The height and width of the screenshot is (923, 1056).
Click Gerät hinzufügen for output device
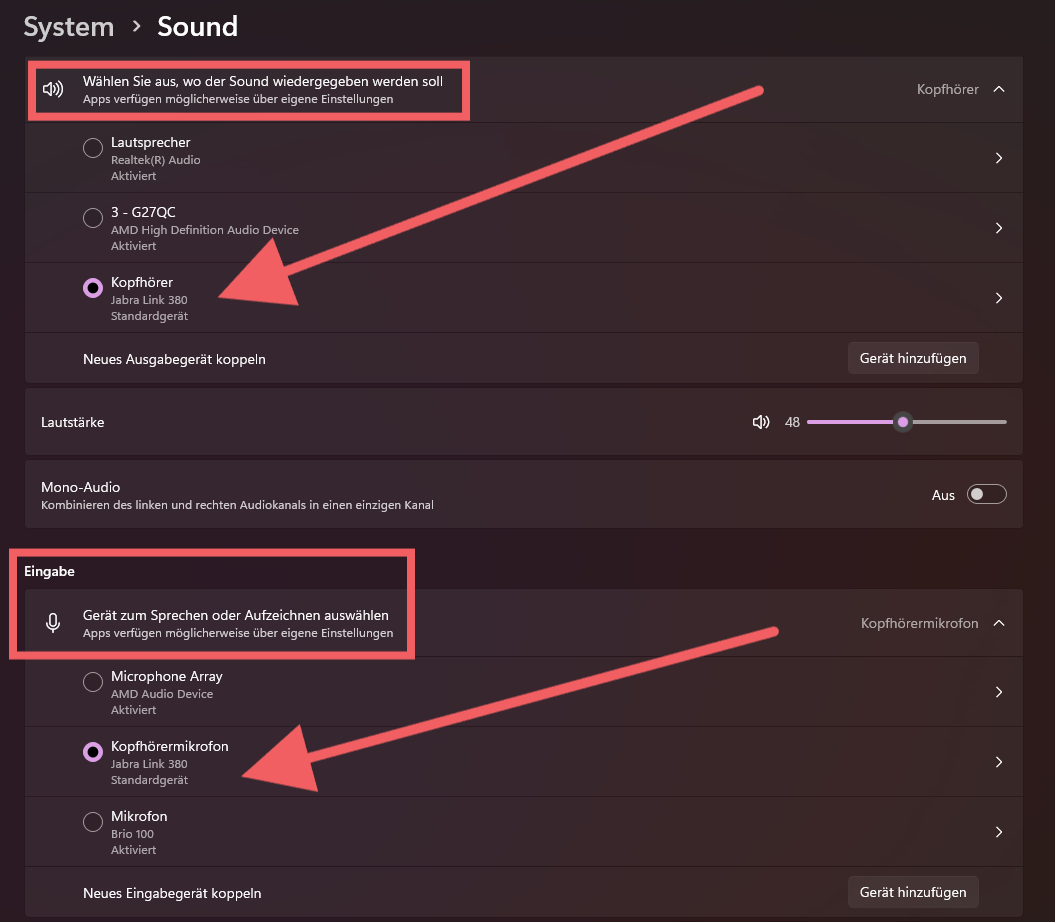(x=913, y=358)
